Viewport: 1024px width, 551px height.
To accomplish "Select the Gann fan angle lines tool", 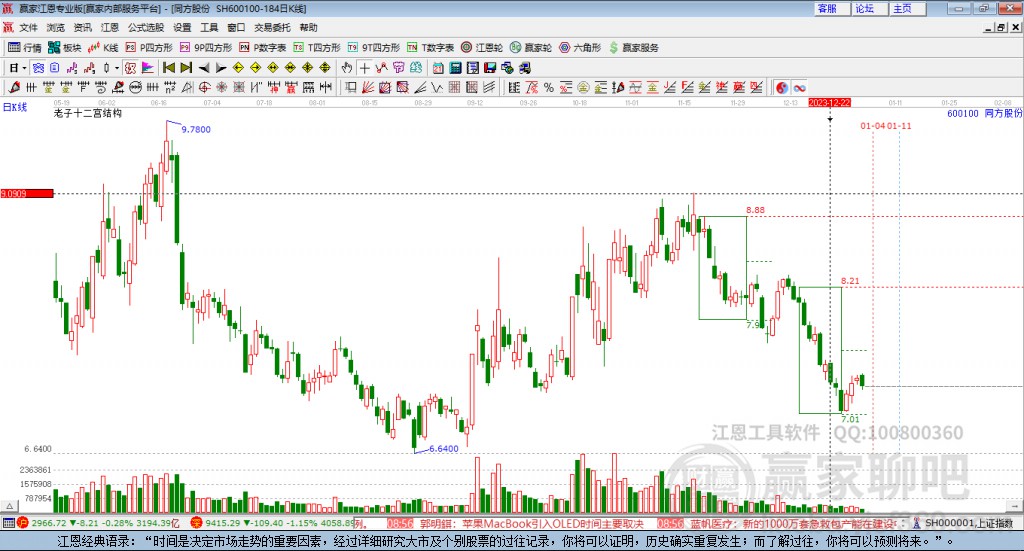I will [x=367, y=87].
